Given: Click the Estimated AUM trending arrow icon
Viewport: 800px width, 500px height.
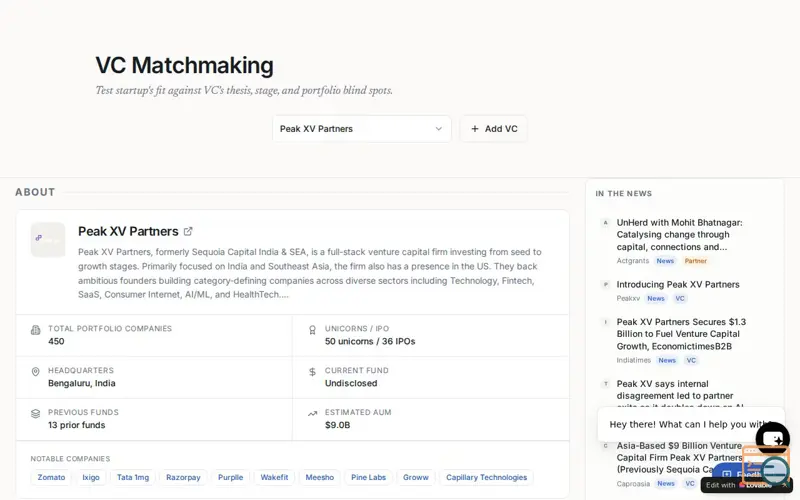Looking at the screenshot, I should [312, 414].
